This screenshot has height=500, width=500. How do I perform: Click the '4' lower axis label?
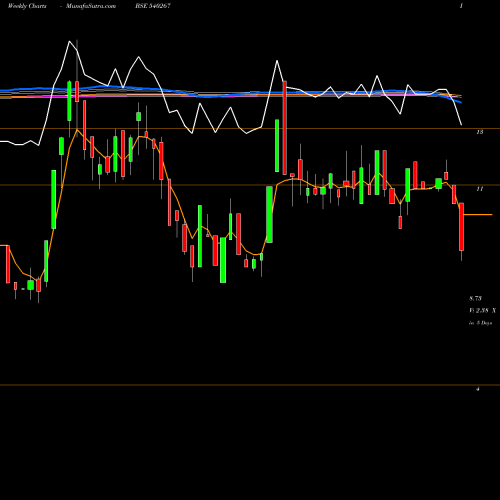pos(478,389)
